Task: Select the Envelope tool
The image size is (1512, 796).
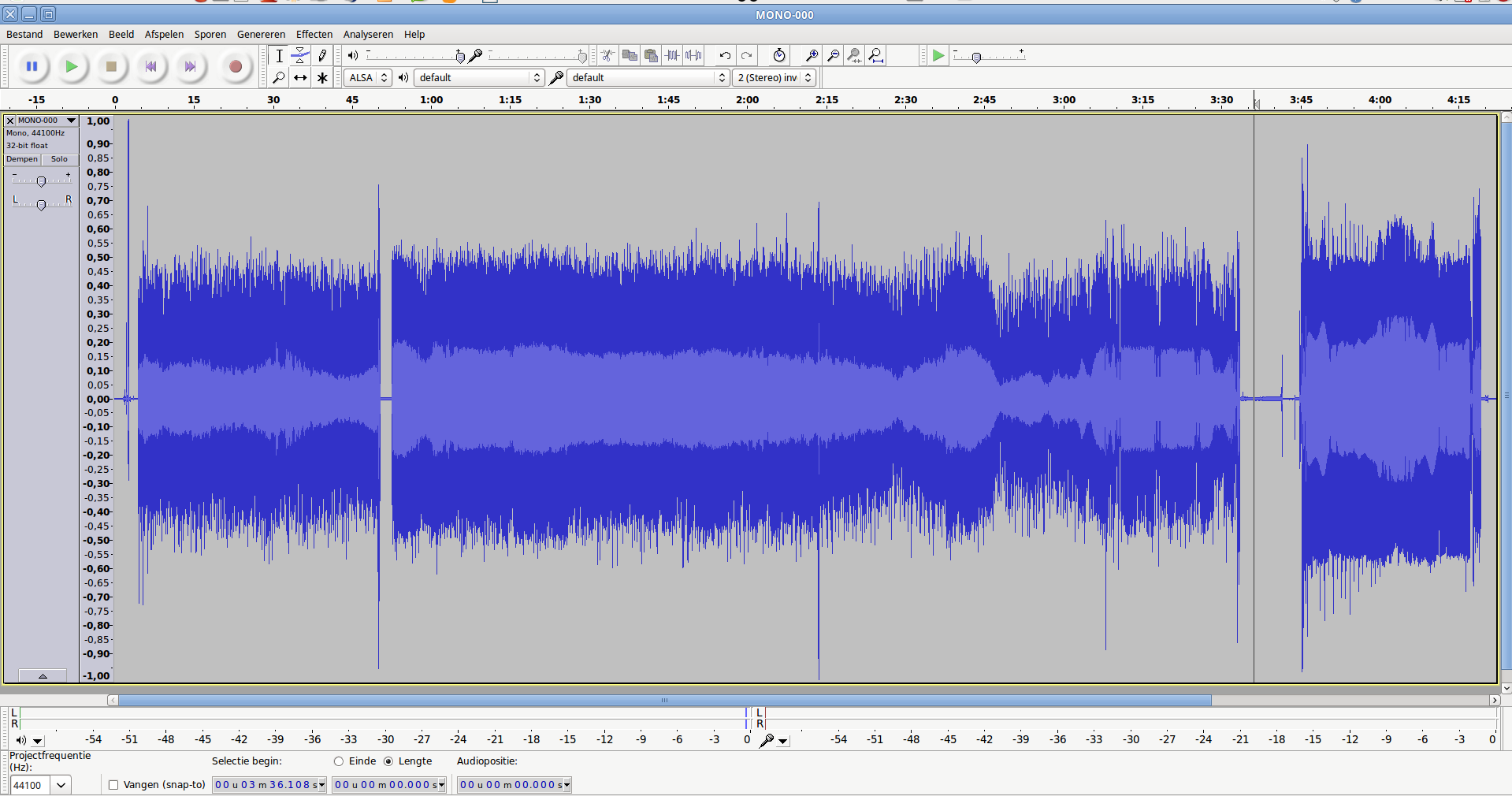Action: click(x=300, y=55)
